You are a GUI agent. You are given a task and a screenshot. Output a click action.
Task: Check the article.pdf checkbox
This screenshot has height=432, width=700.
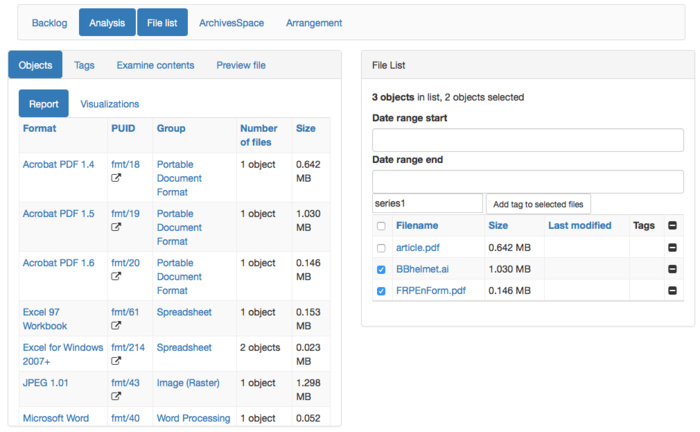[x=380, y=247]
